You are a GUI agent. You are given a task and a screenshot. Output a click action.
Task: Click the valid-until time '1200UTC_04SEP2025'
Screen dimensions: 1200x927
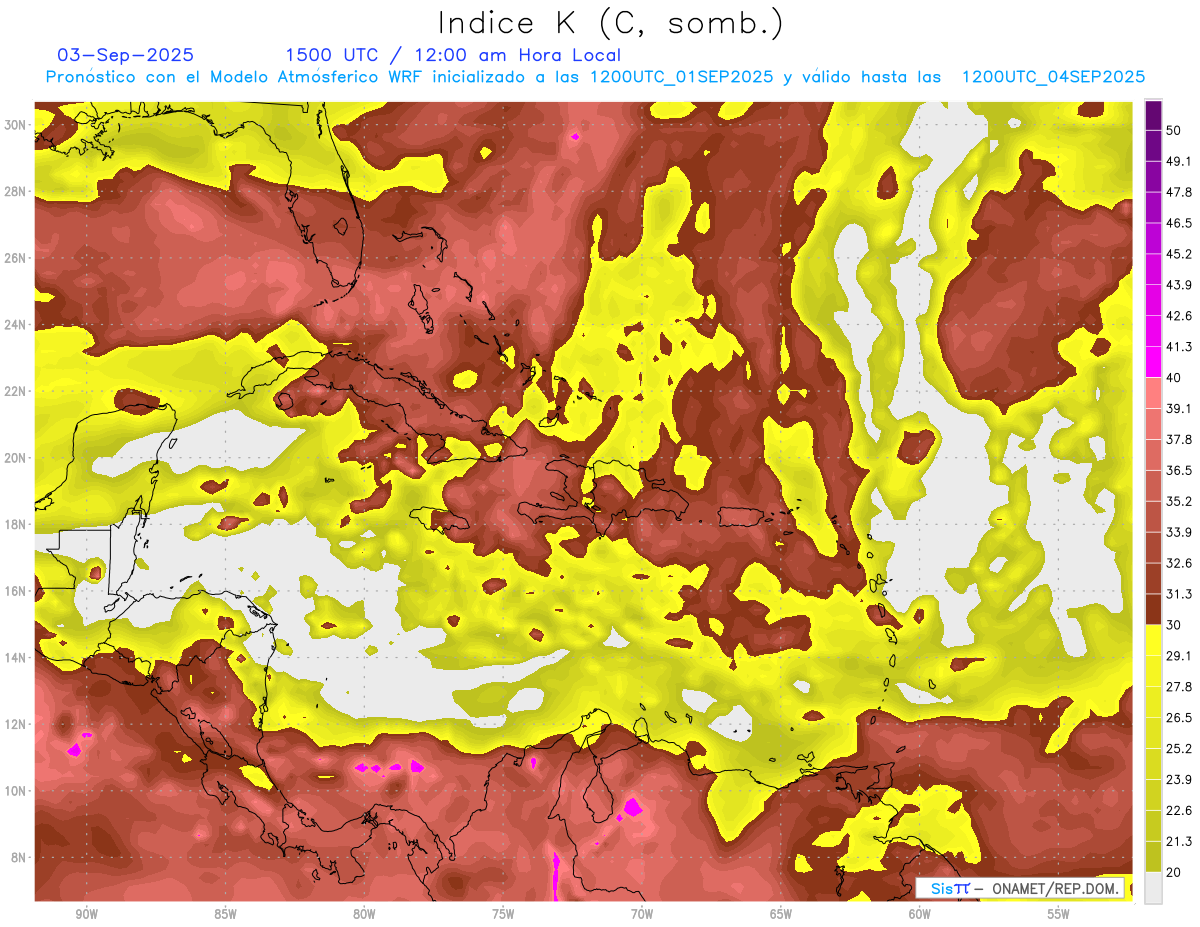pos(1053,77)
